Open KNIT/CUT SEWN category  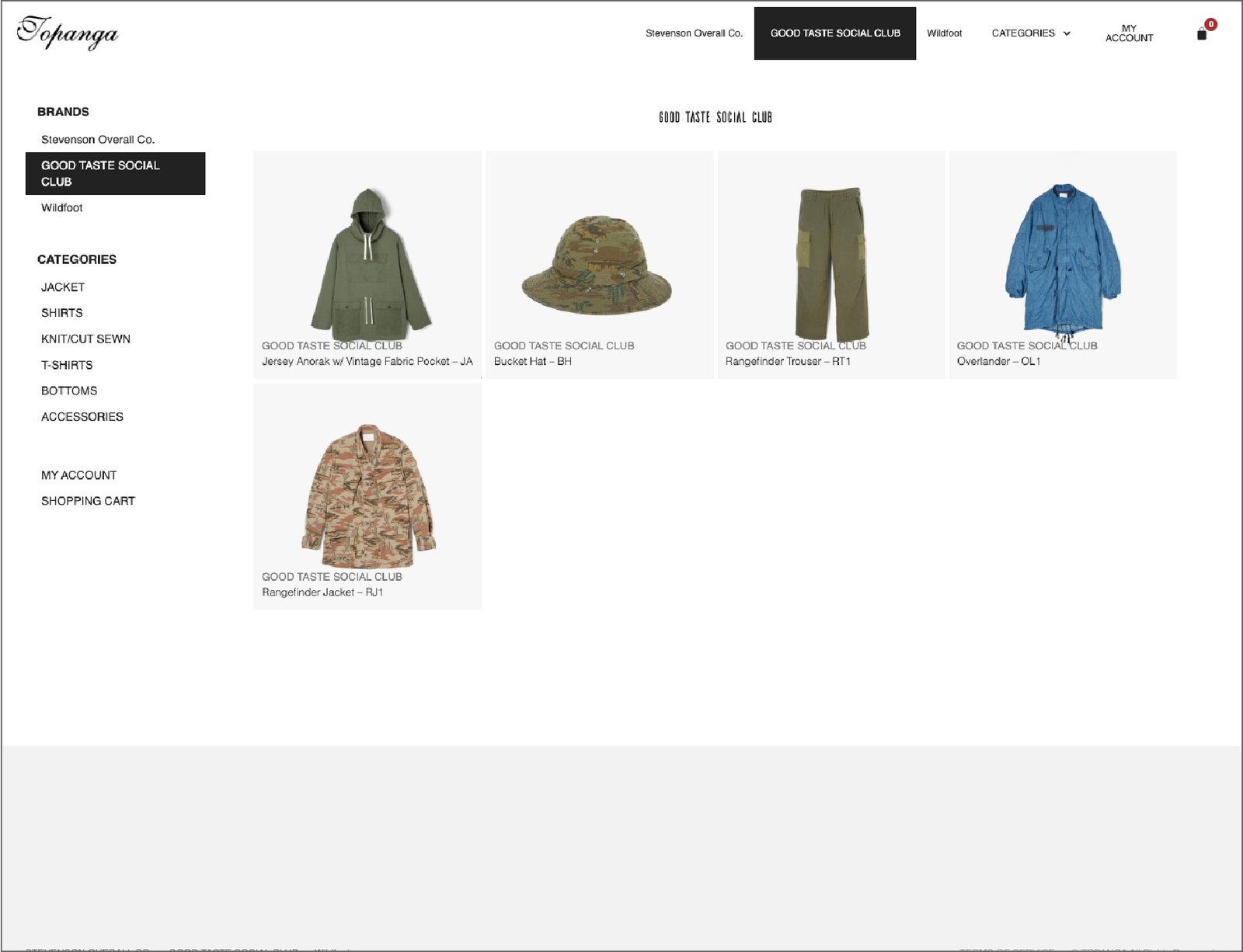click(85, 339)
